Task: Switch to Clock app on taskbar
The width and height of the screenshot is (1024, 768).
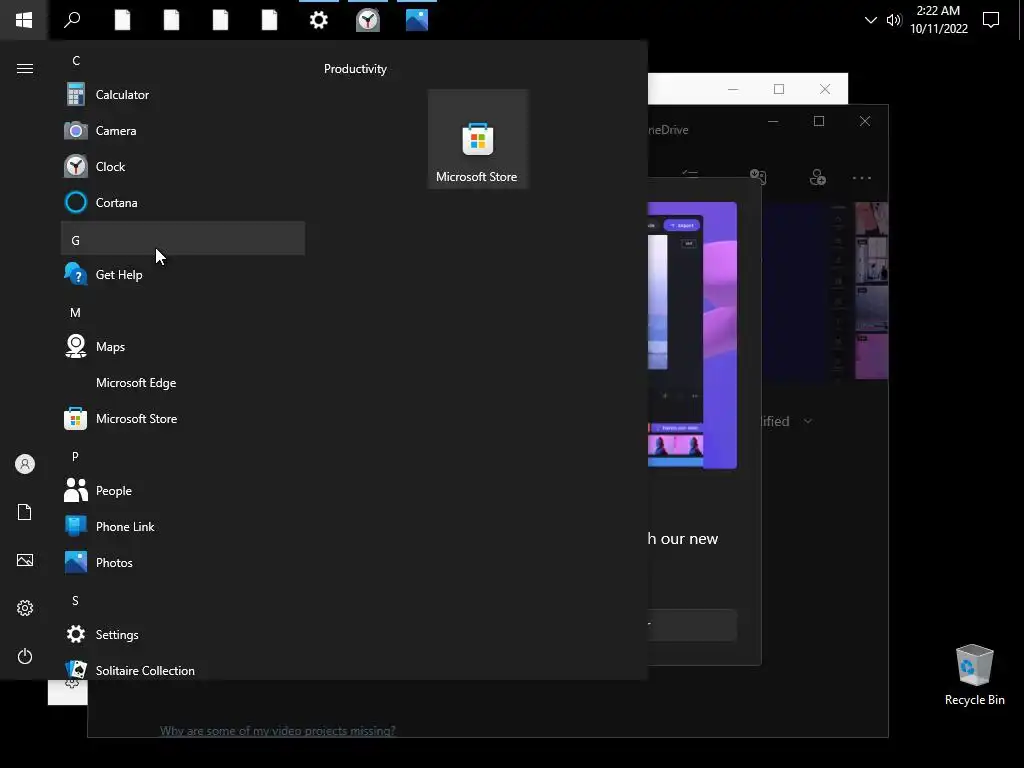Action: [x=368, y=20]
